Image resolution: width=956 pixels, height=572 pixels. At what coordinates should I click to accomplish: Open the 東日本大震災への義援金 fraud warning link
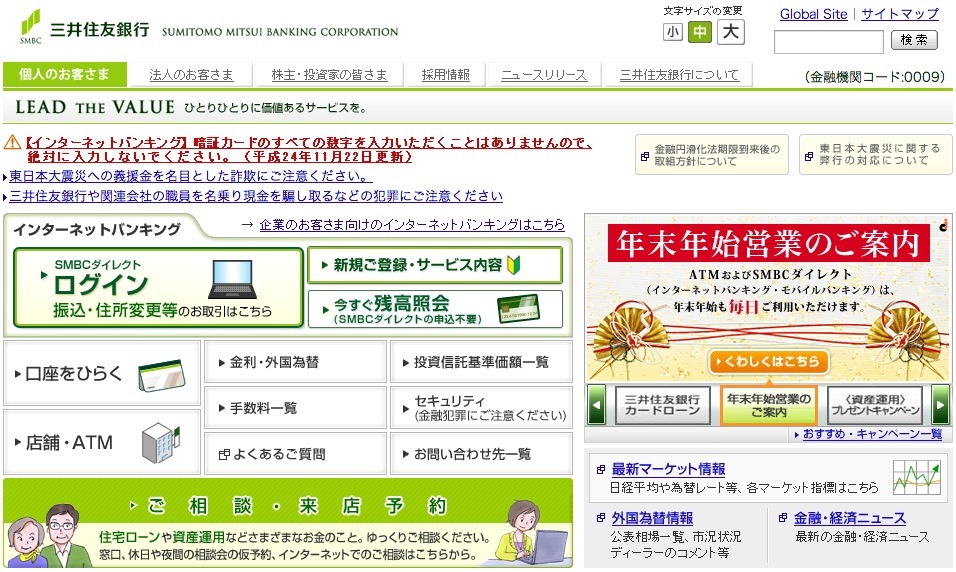(x=190, y=176)
